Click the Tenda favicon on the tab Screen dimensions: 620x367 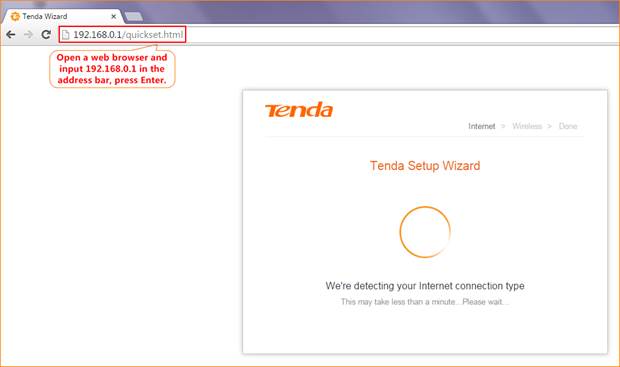point(15,16)
